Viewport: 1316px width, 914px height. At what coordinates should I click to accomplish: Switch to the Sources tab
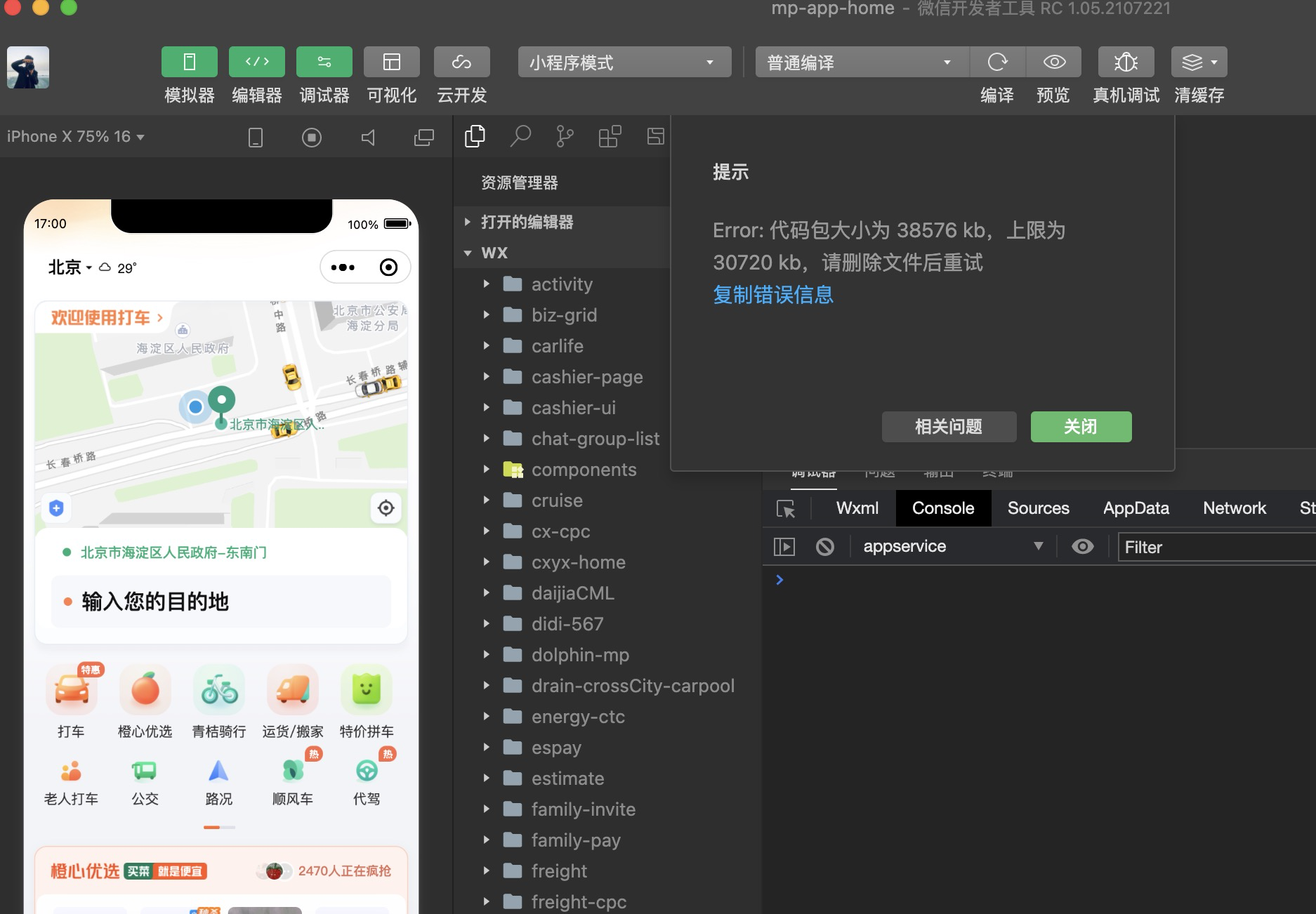pos(1039,508)
